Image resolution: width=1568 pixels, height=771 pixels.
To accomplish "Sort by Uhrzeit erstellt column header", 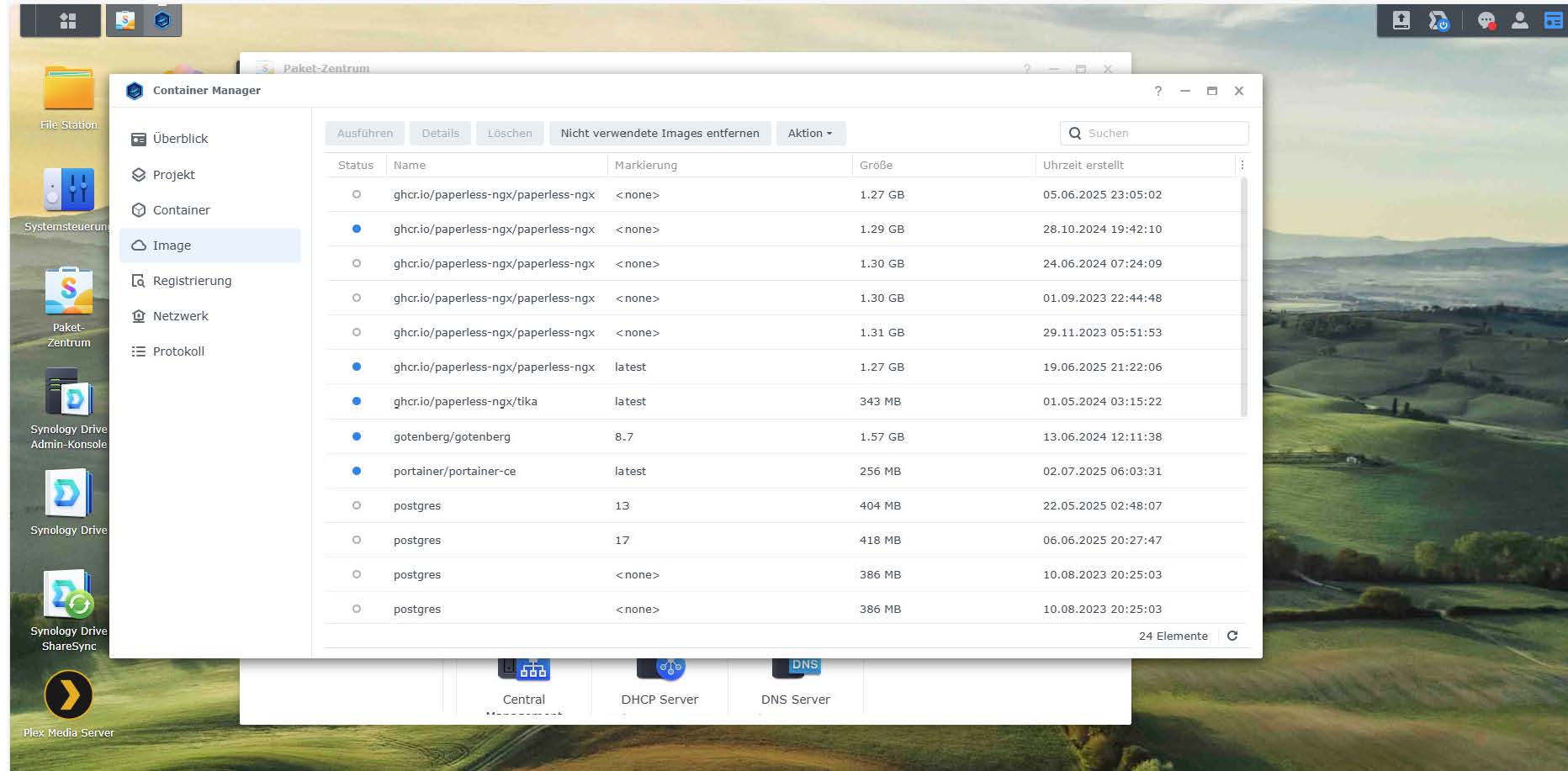I will (1135, 165).
